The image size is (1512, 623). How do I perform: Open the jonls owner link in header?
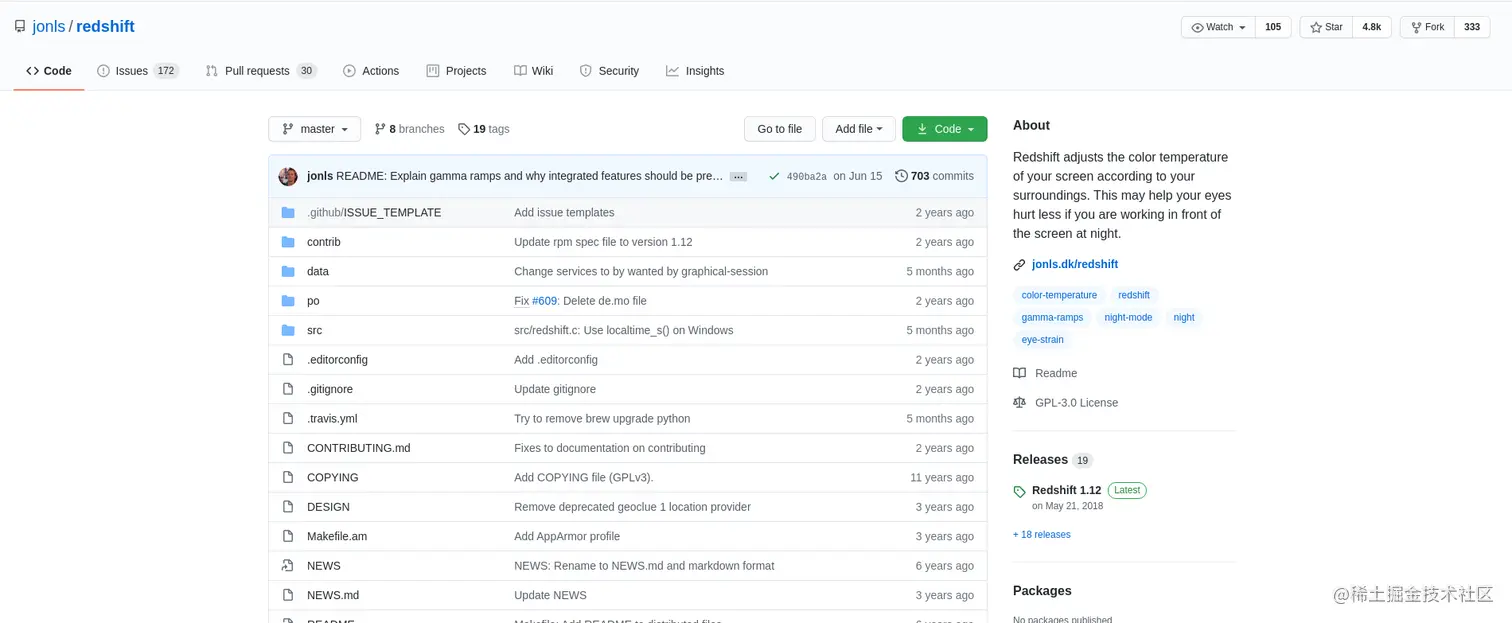[49, 27]
